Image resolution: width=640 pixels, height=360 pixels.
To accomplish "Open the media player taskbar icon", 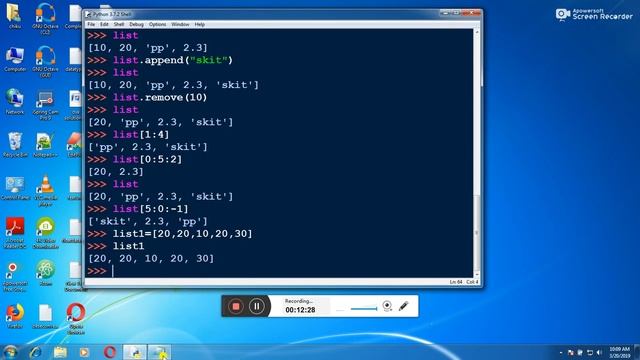I will click(x=84, y=352).
